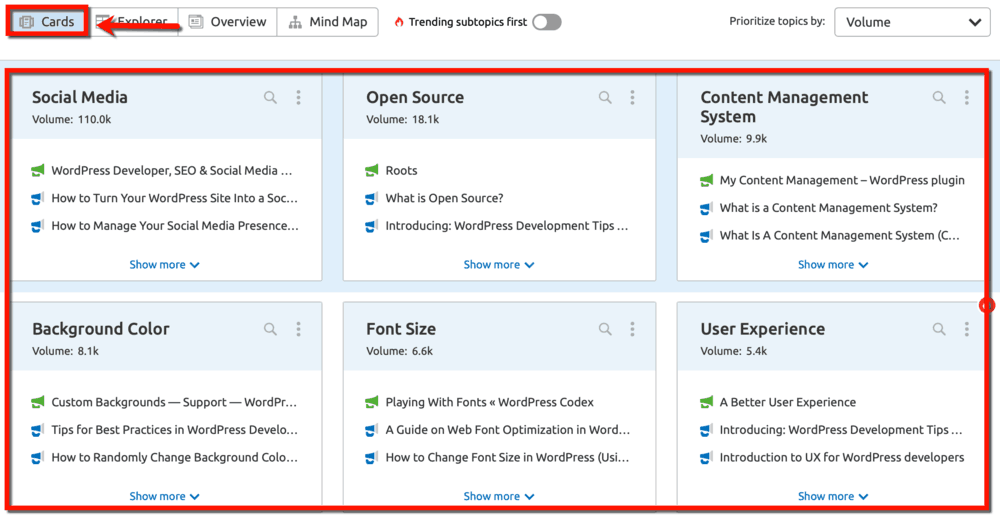Expand Show more on Social Media card

pos(164,265)
